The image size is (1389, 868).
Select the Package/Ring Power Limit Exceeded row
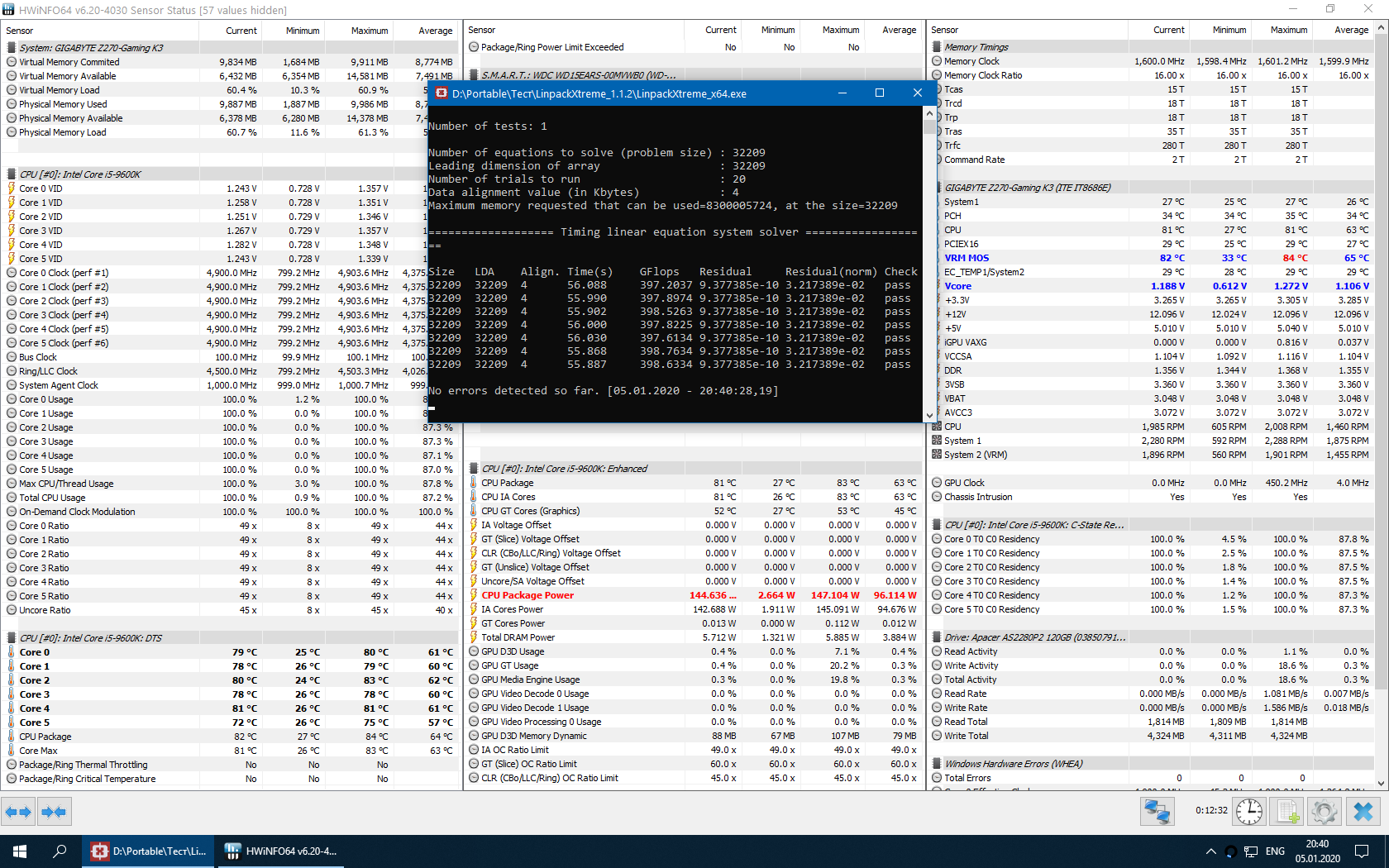[x=693, y=47]
